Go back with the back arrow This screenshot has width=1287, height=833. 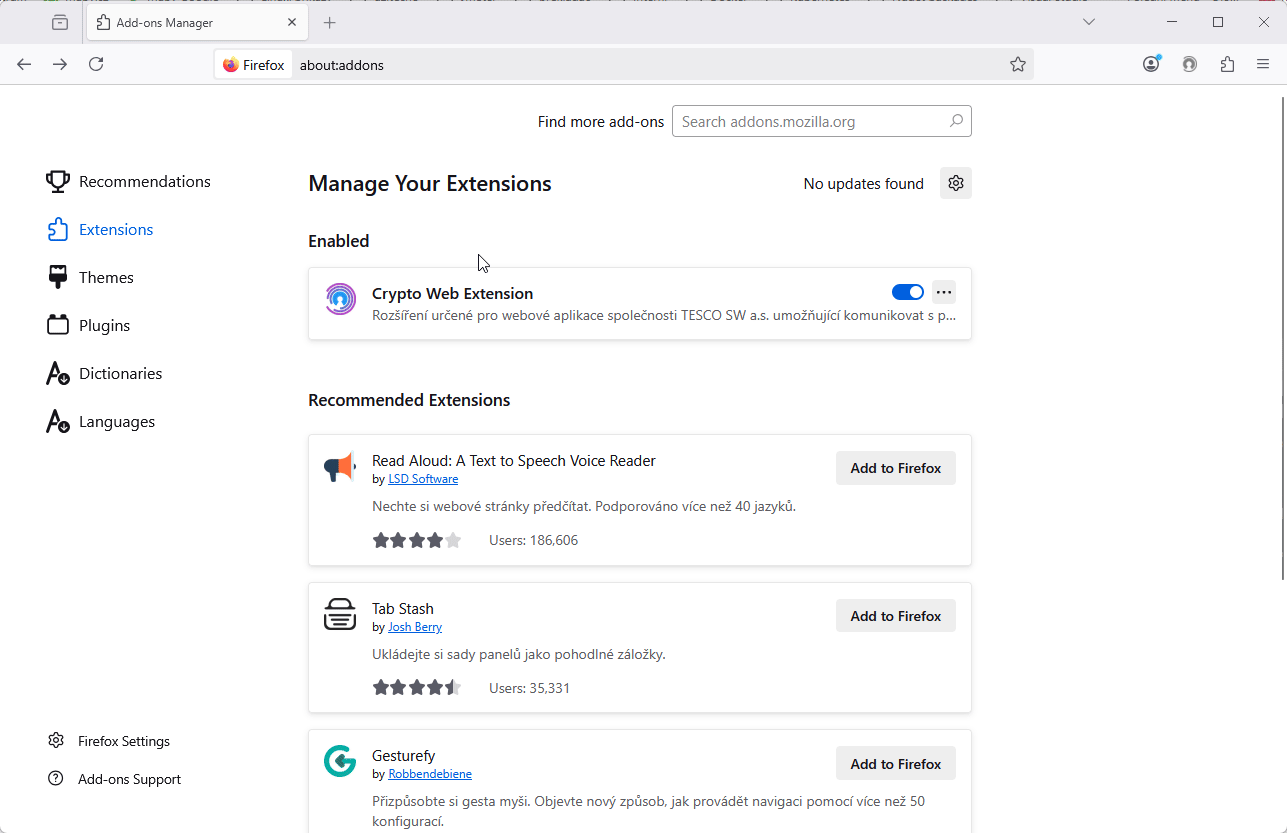24,64
